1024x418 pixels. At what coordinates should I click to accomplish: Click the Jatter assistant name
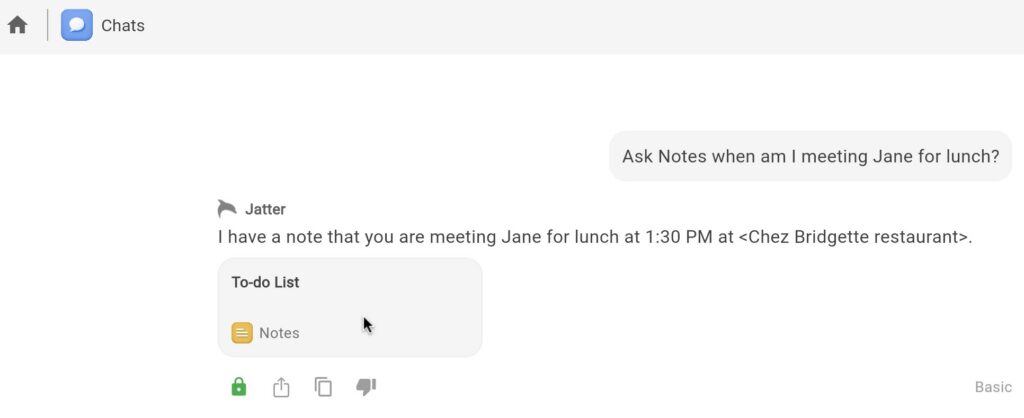(265, 209)
